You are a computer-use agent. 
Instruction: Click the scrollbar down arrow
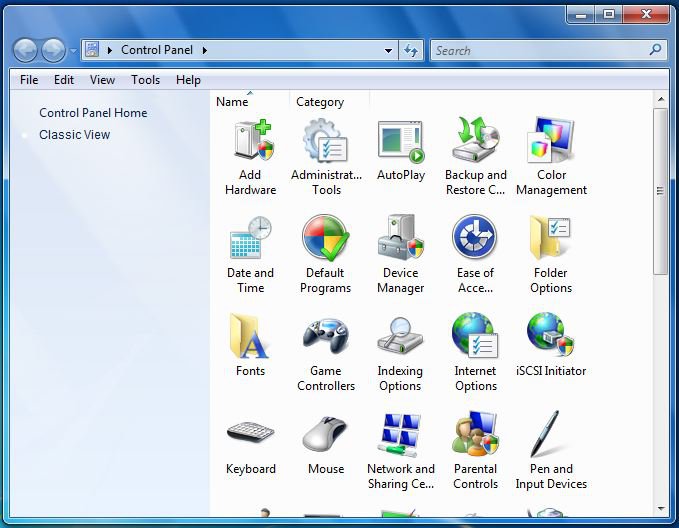coord(661,509)
